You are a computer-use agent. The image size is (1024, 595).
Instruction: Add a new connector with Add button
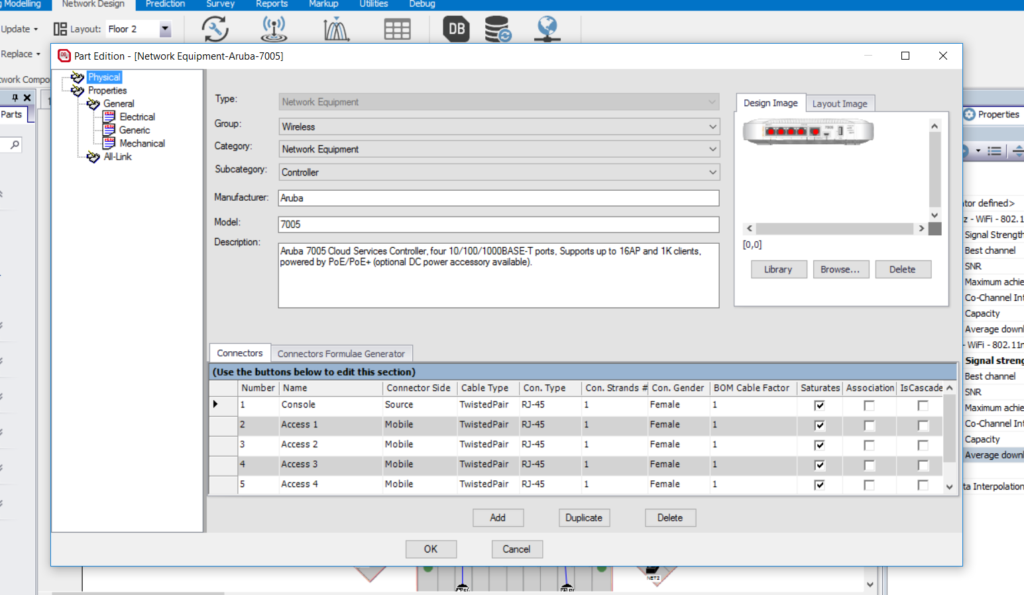coord(498,518)
